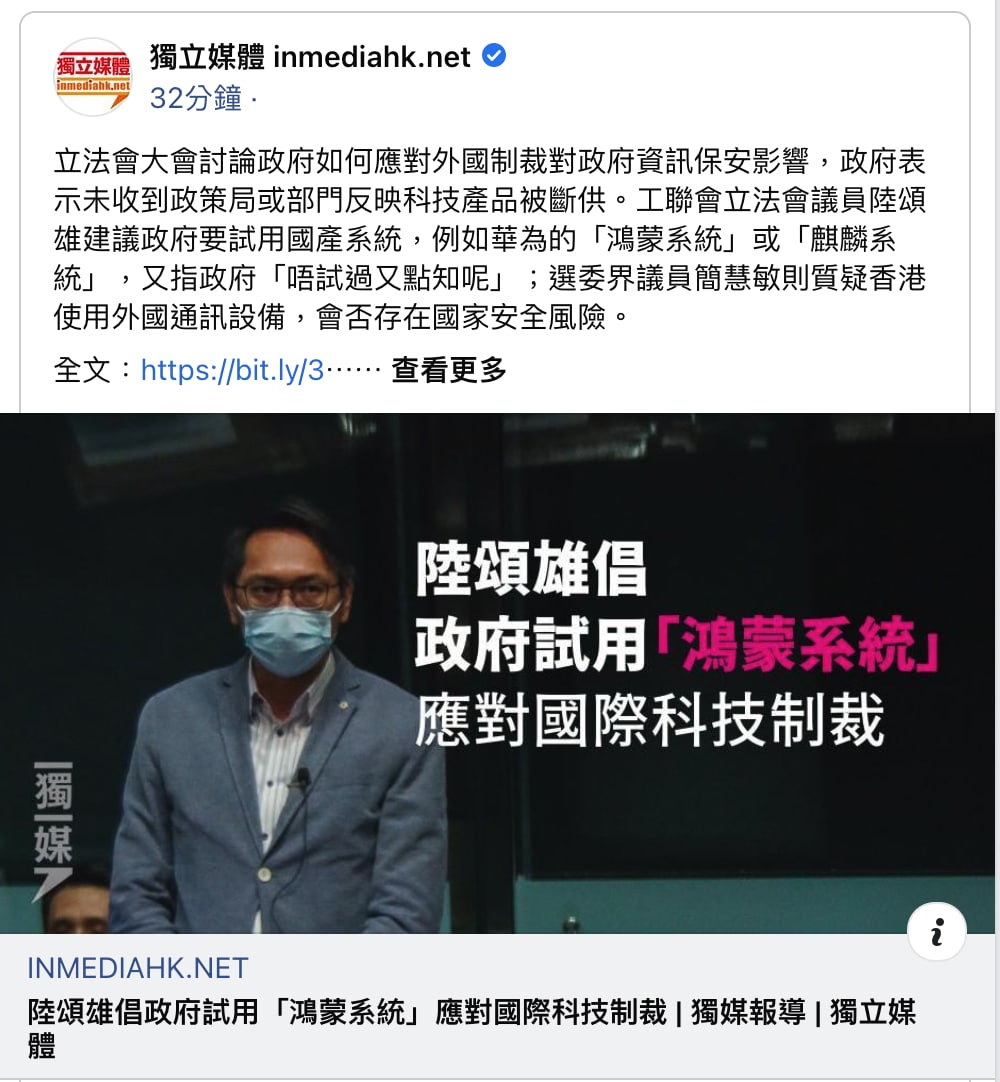Click the 陸頌雄倡 headline overlay on the image

[x=530, y=569]
